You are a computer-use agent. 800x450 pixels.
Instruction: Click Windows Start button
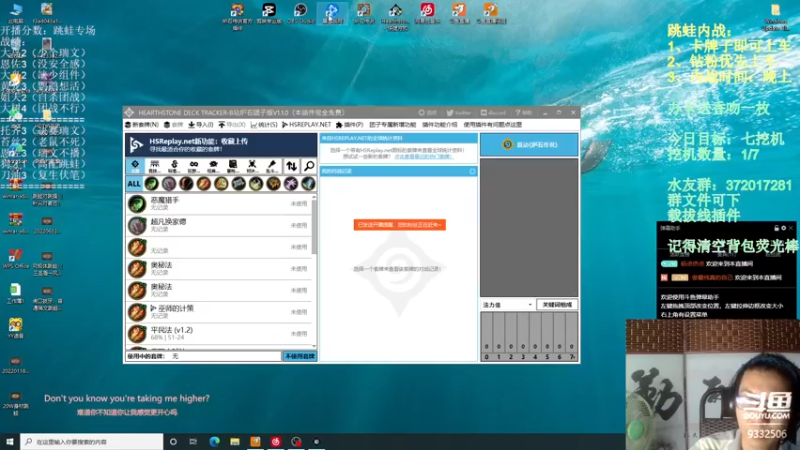tap(10, 442)
